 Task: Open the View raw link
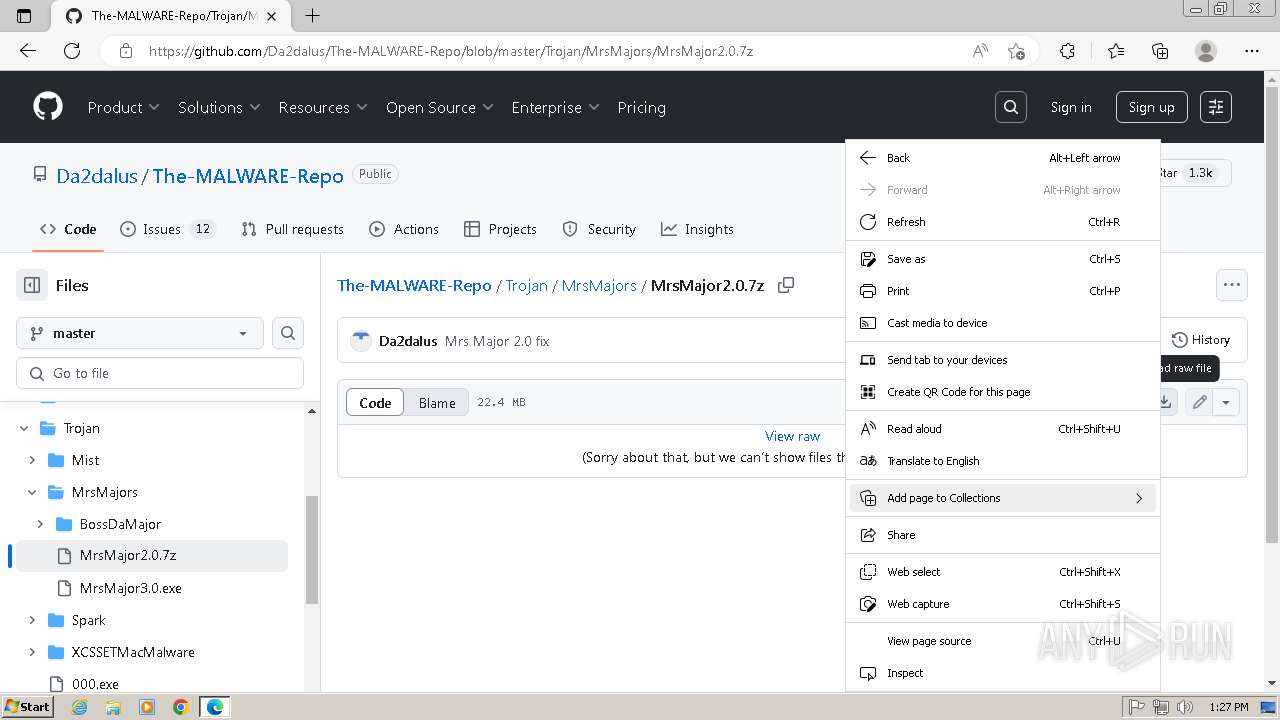(x=792, y=436)
